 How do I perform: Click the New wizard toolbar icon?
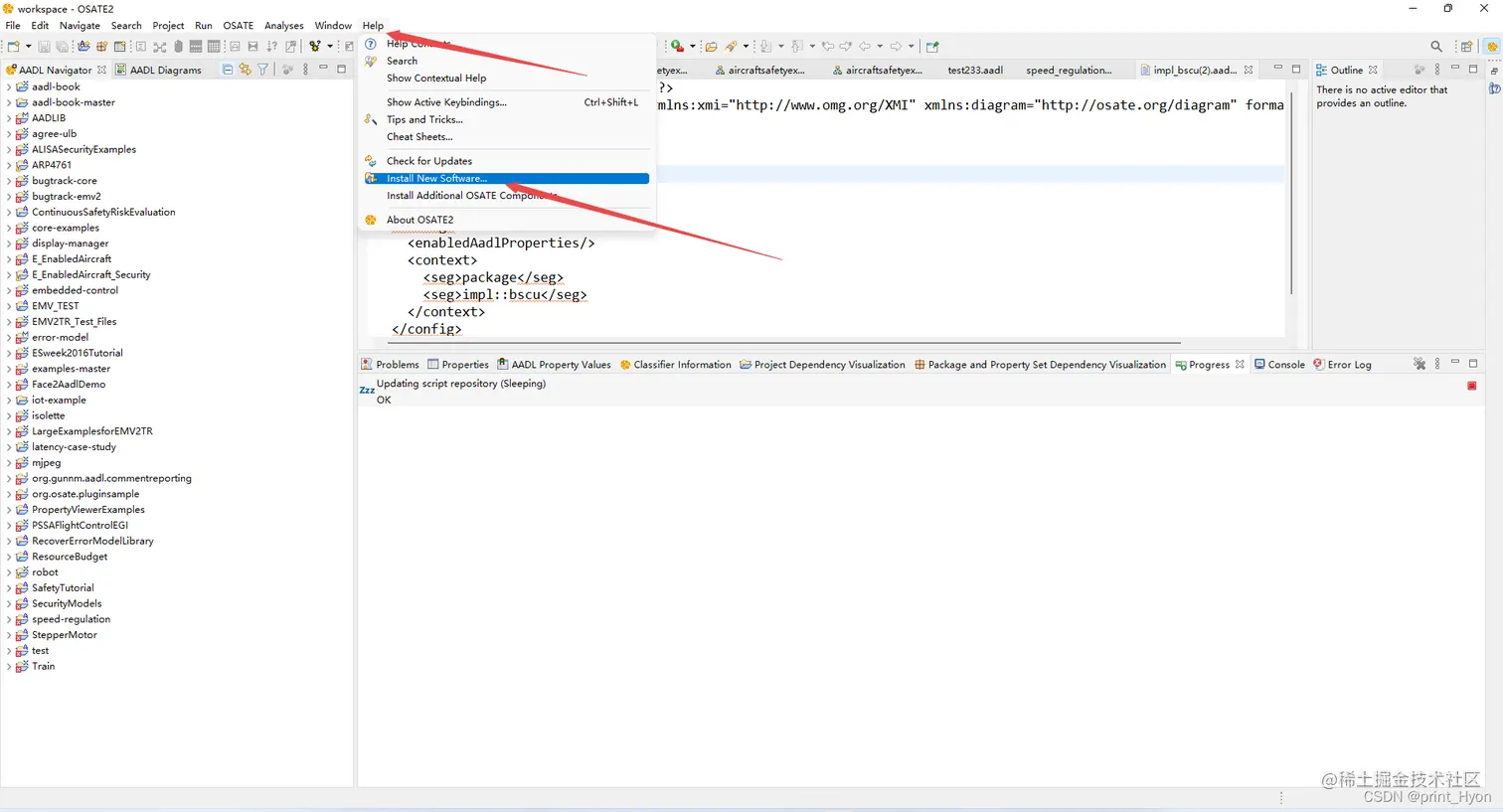pyautogui.click(x=13, y=46)
